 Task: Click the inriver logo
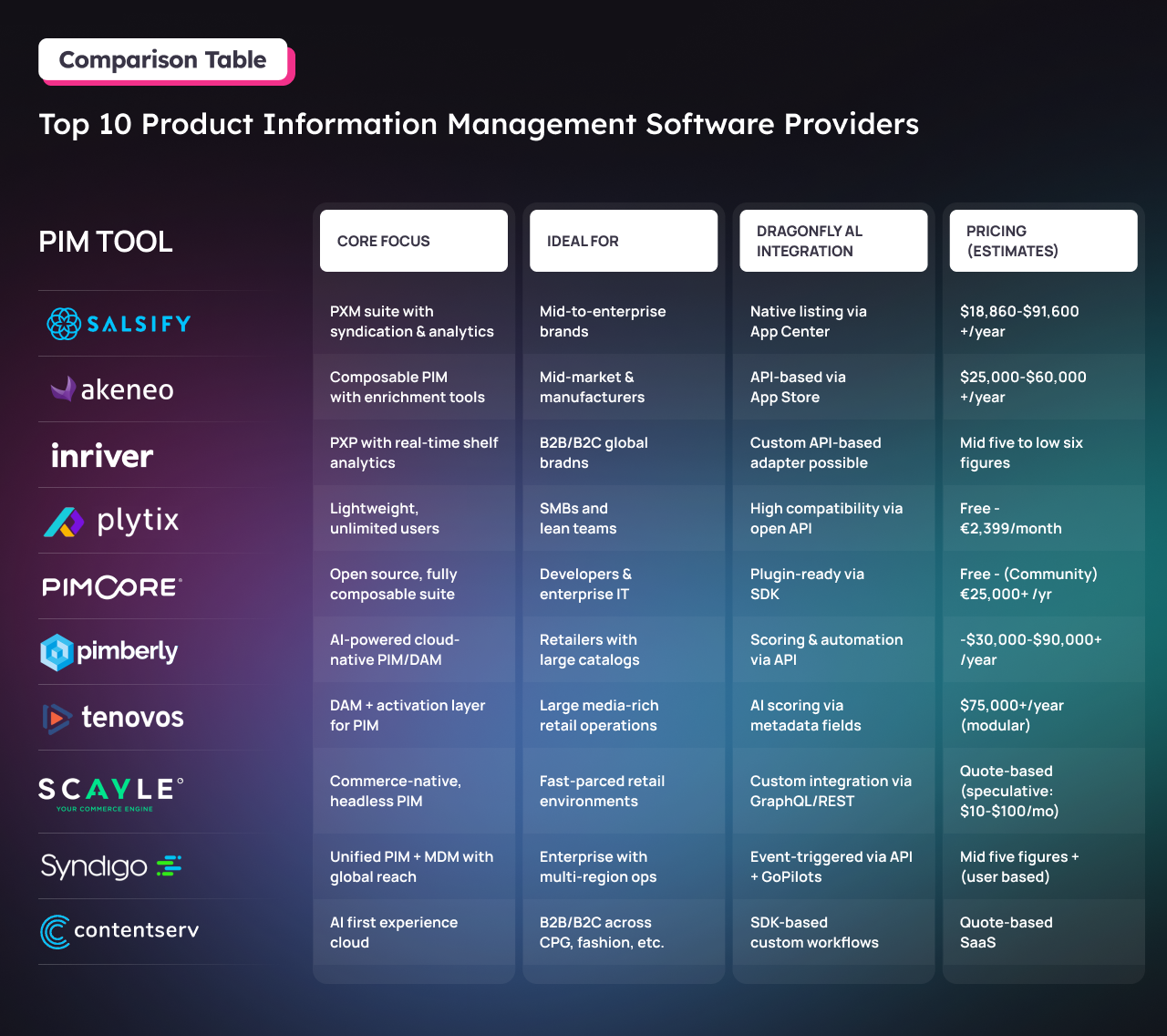click(x=102, y=455)
